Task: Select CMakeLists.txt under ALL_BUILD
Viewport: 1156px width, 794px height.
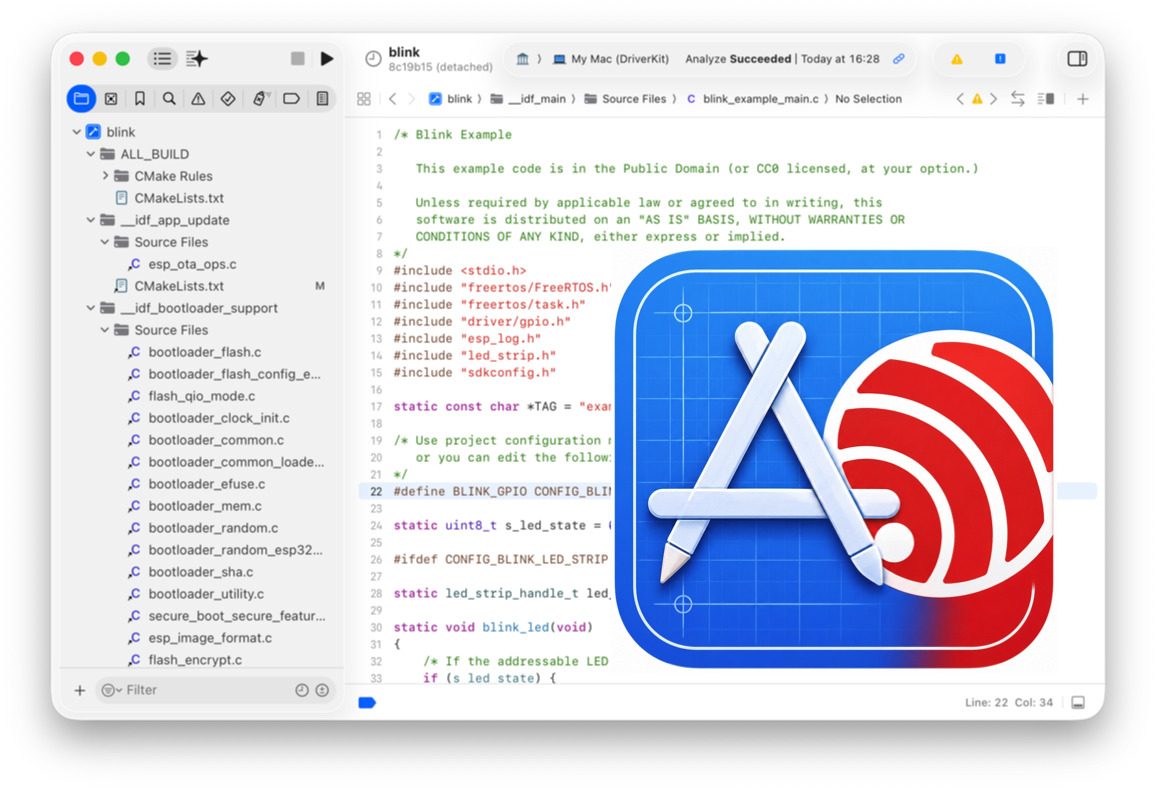Action: tap(179, 198)
